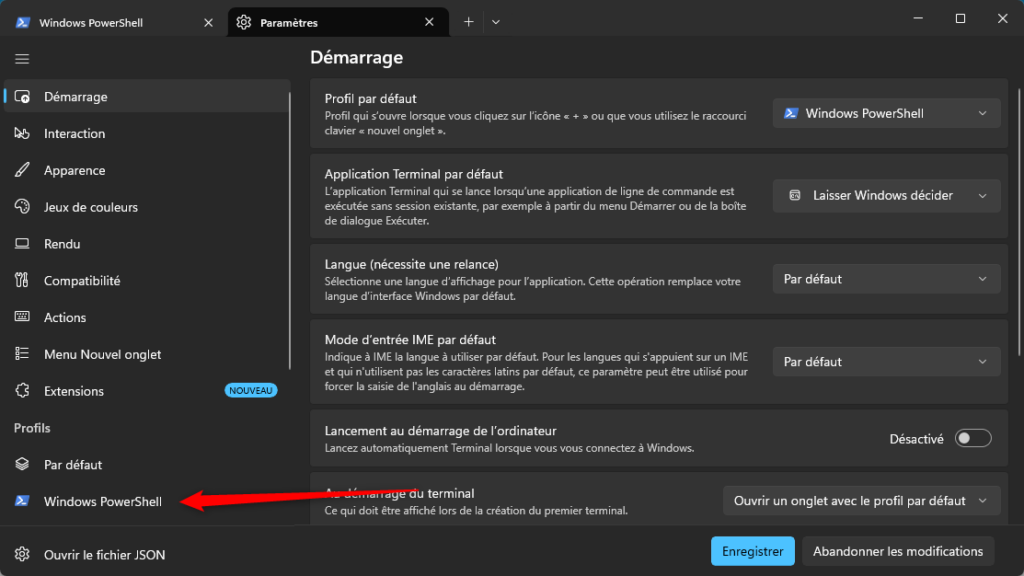Select the Interaction cursor icon in sidebar
Screen dimensions: 1024x576
click(22, 133)
